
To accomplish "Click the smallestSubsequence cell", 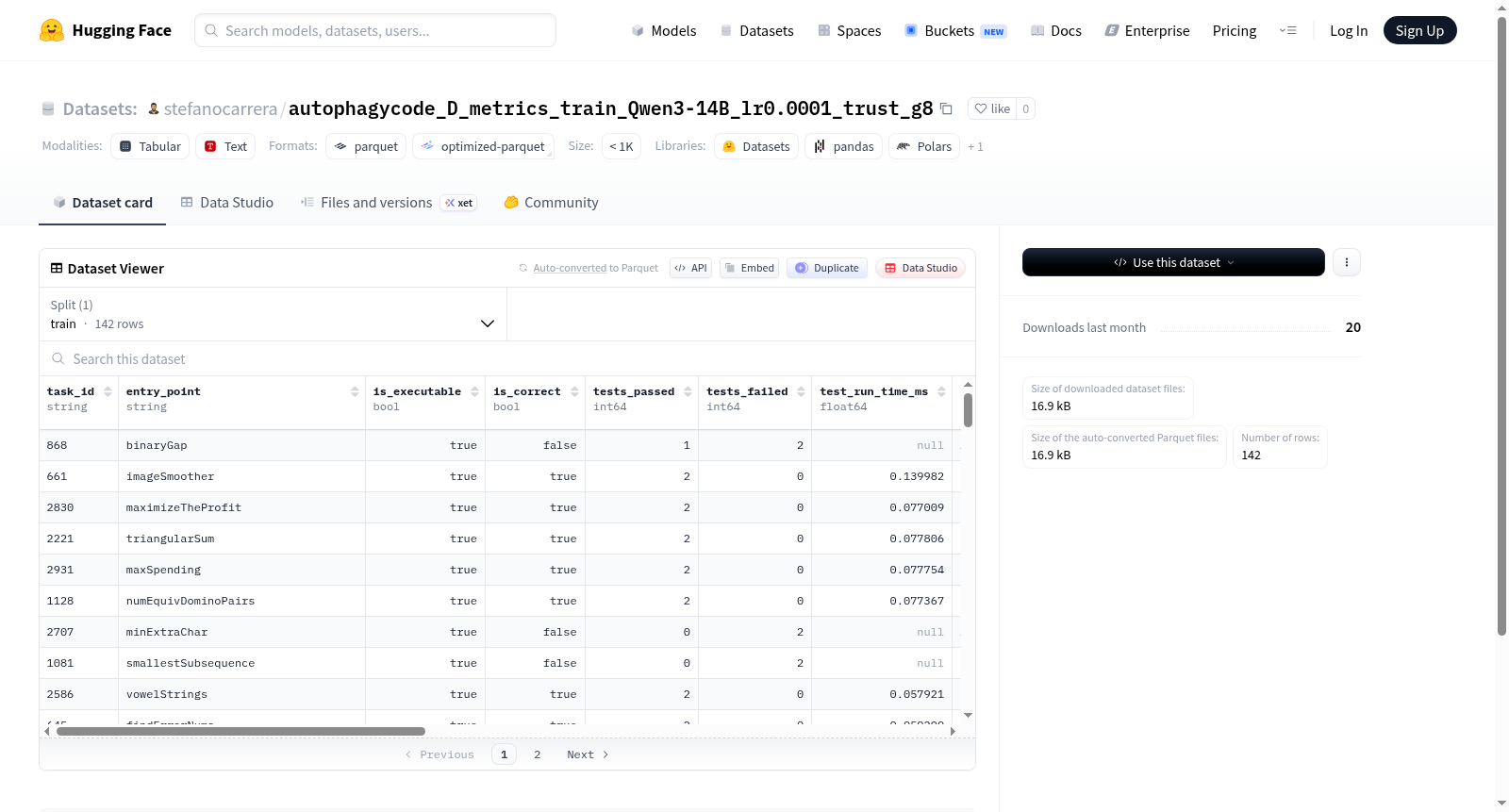I will [x=241, y=663].
